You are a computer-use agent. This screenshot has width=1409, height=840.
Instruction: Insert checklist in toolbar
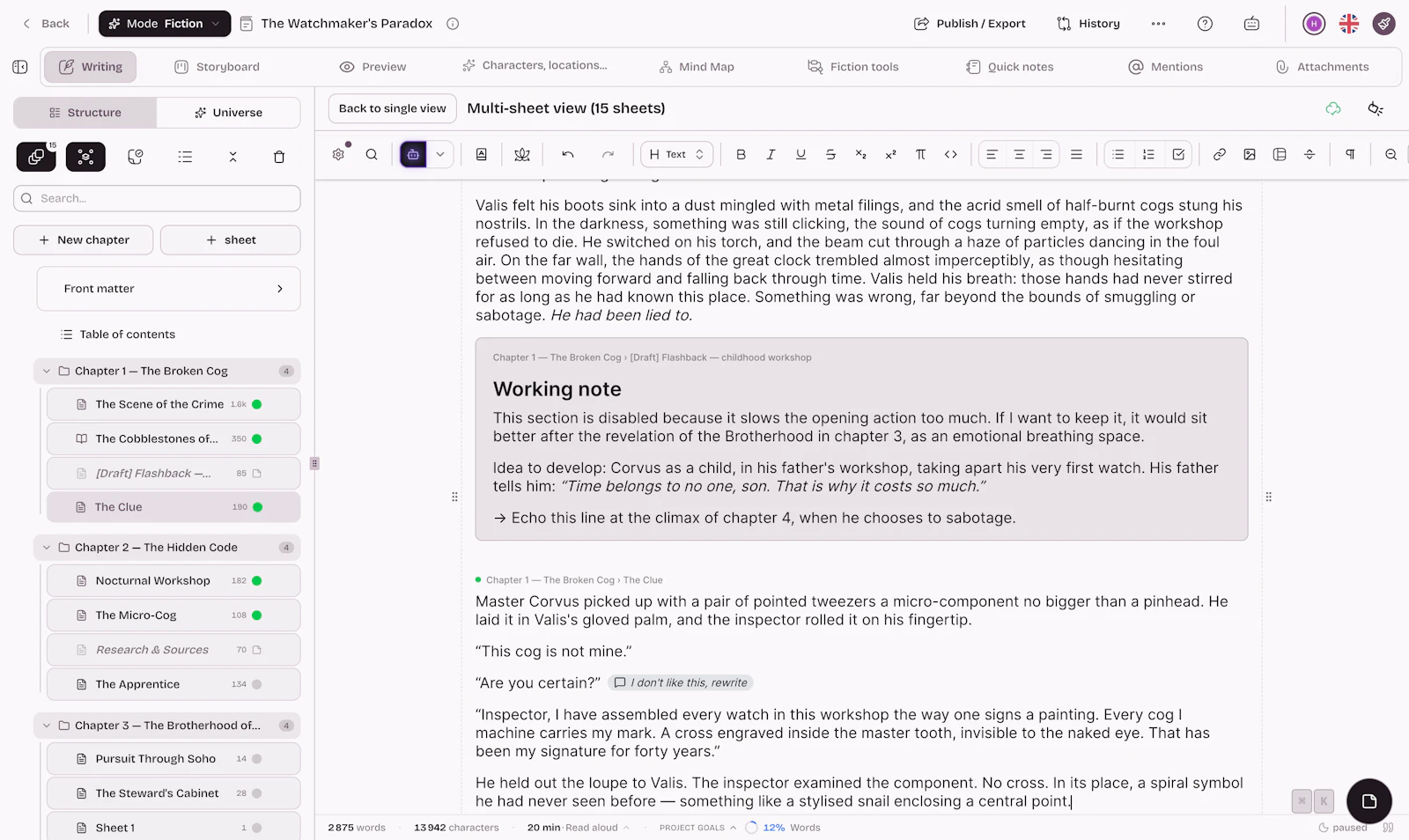pyautogui.click(x=1178, y=154)
